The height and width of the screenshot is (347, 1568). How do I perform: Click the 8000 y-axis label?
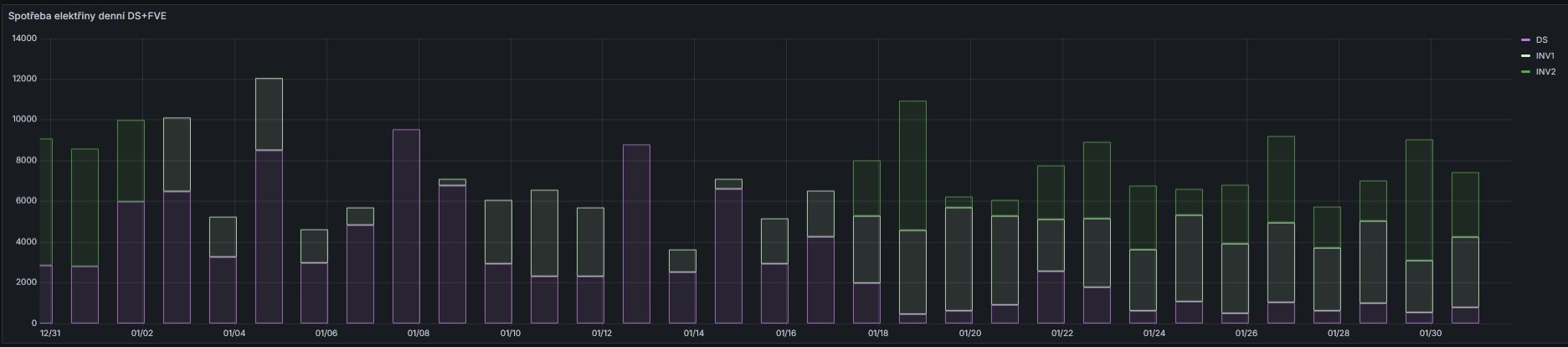pos(28,160)
